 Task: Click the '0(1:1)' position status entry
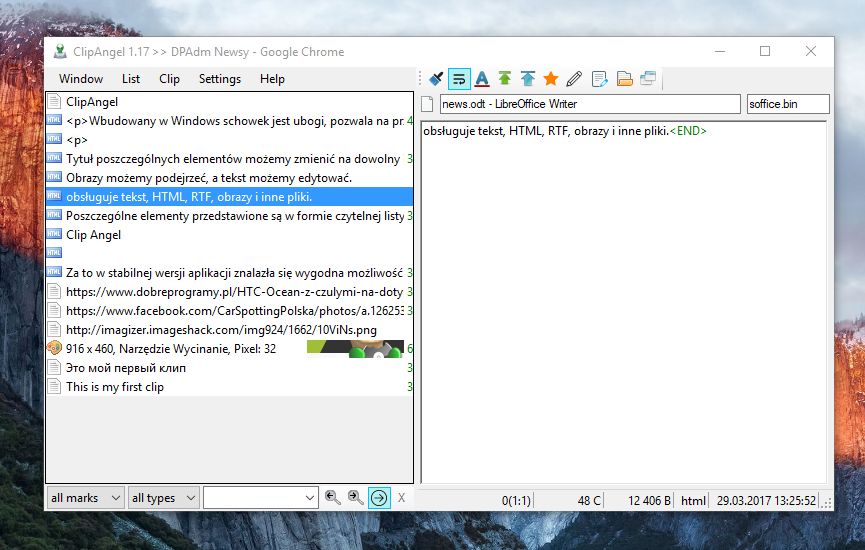pos(516,500)
